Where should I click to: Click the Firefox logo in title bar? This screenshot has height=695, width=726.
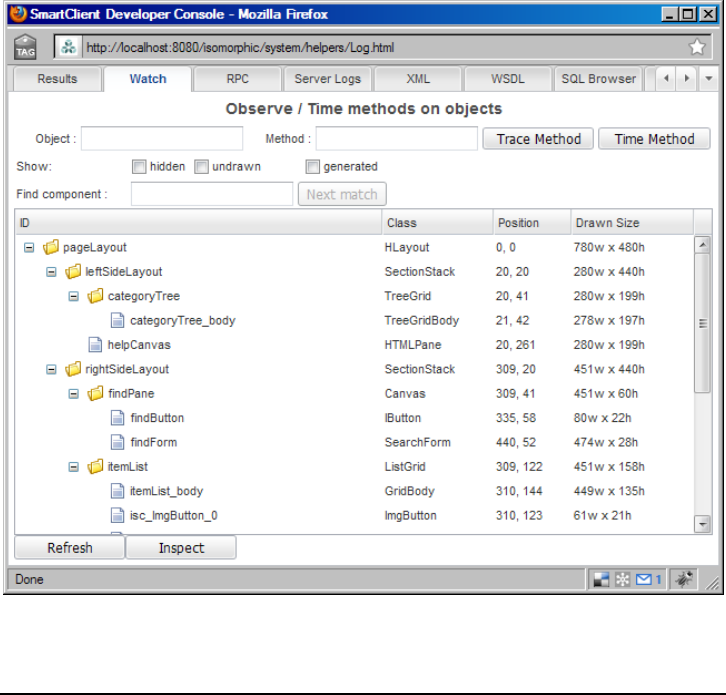[x=18, y=14]
